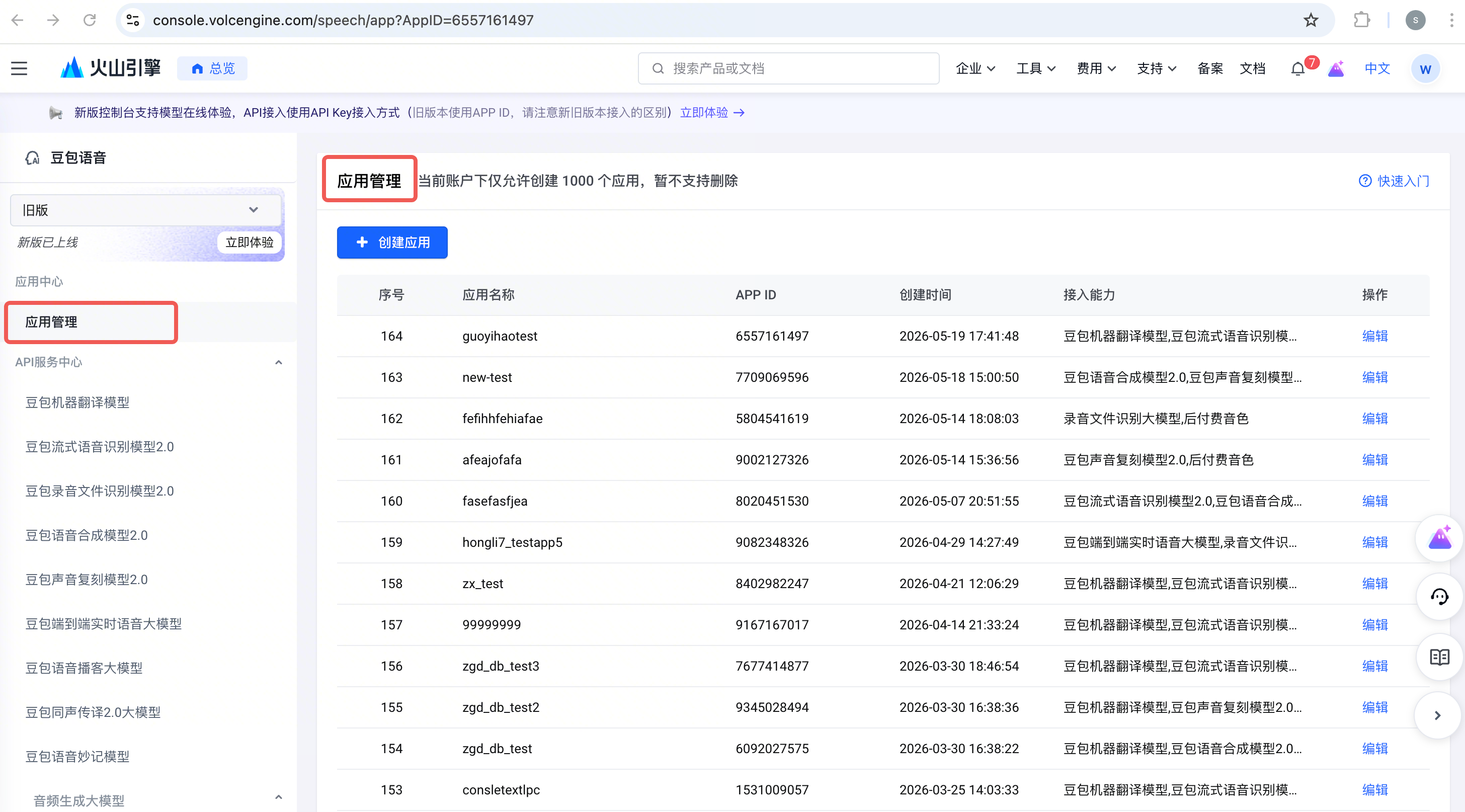Expand the floating side panel arrow
1465x812 pixels.
point(1437,715)
